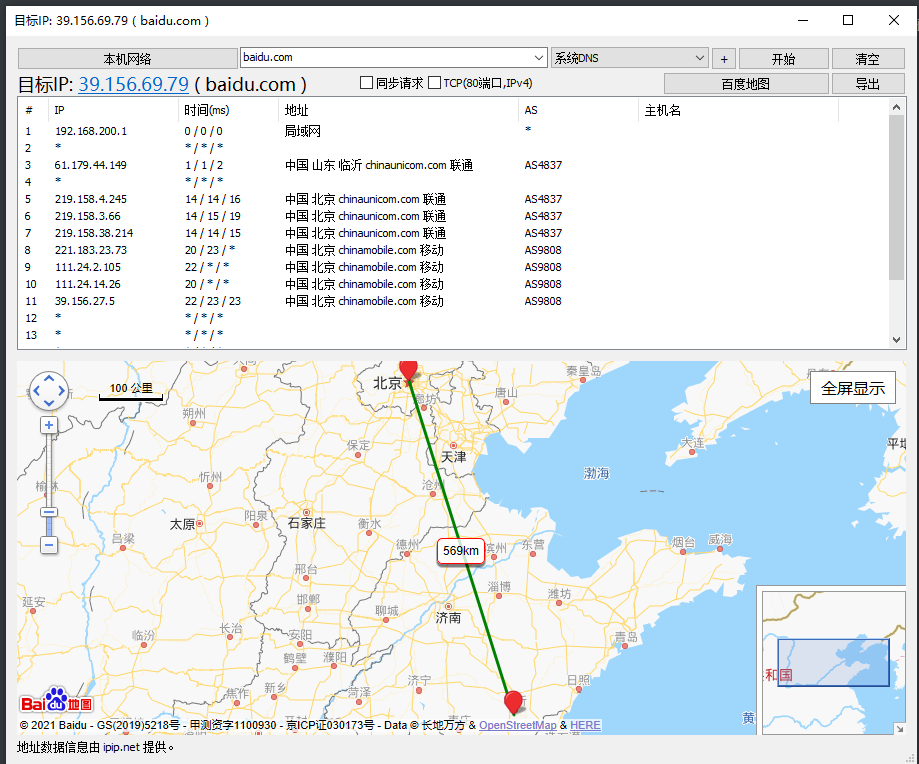
Task: Expand the 系统DNS dropdown
Action: (x=699, y=58)
